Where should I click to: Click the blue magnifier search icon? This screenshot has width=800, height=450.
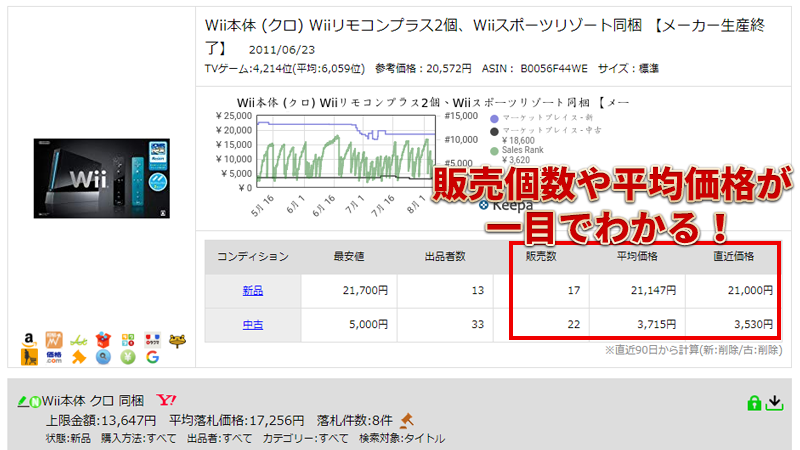click(x=103, y=357)
